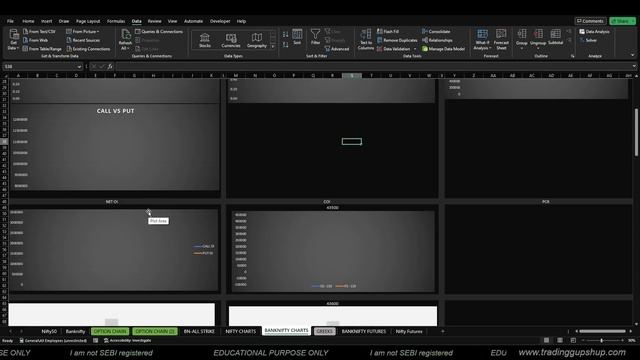Open Solver add-in

click(x=588, y=40)
